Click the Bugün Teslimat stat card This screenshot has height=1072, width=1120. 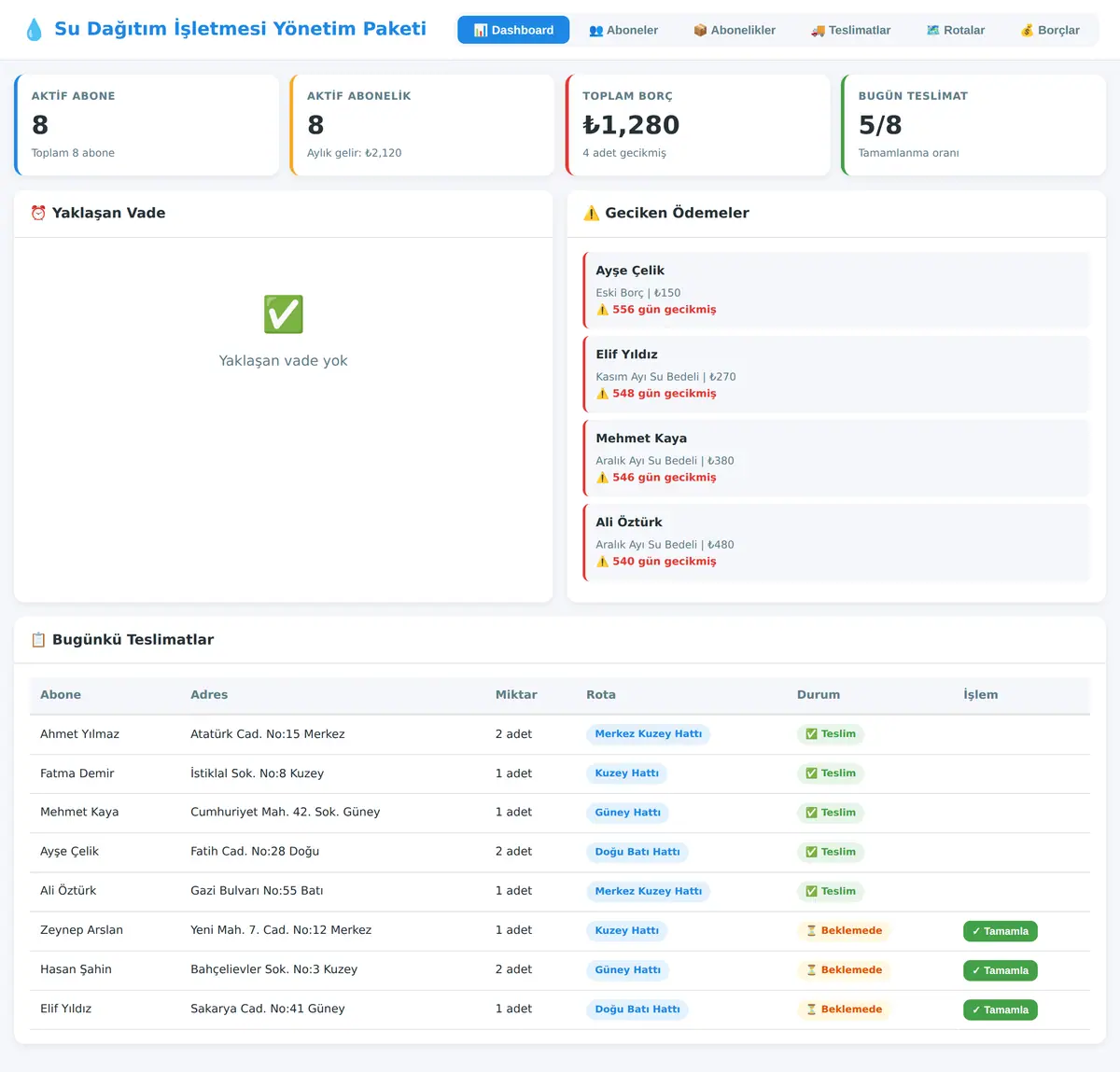click(x=973, y=125)
